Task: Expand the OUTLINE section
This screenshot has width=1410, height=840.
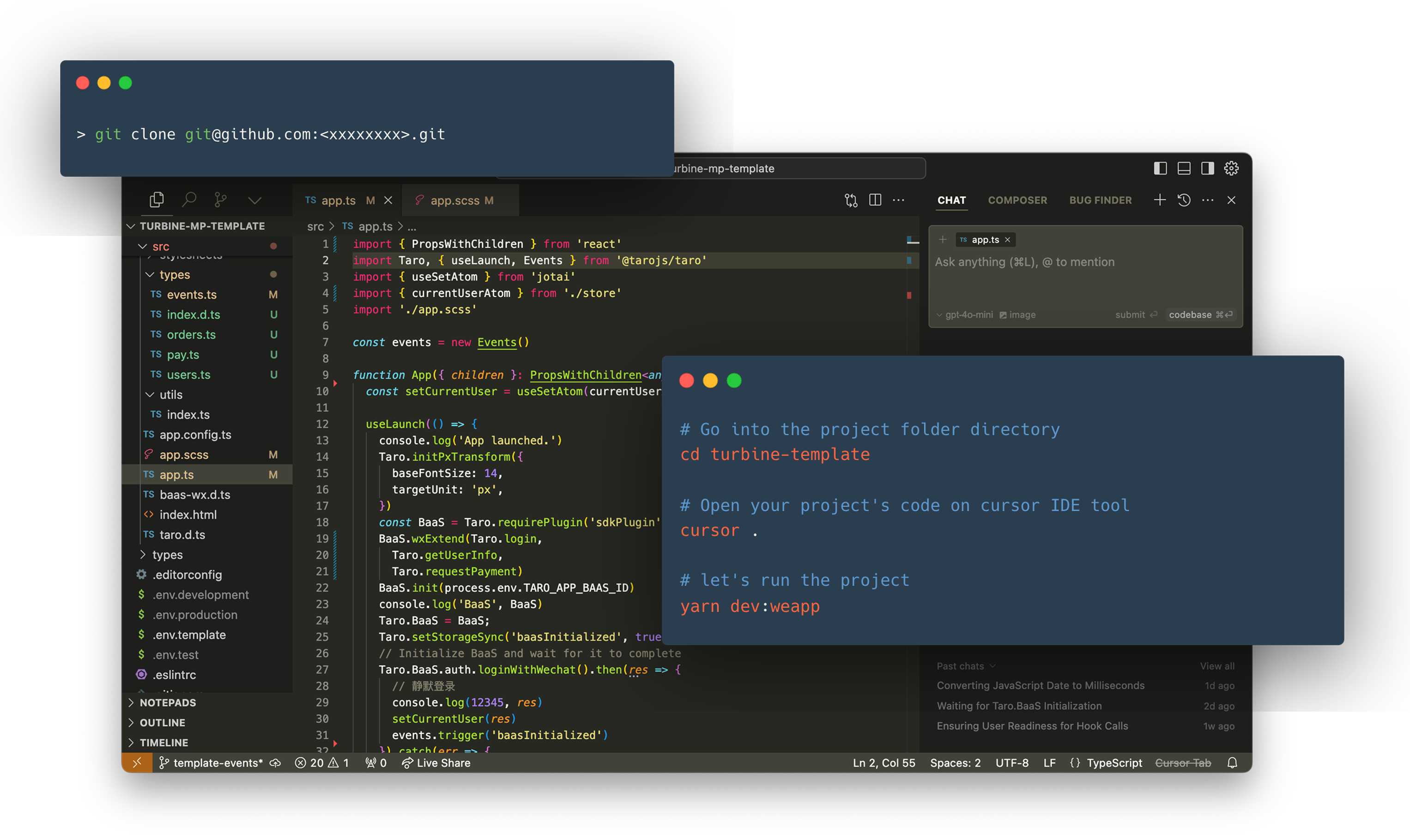Action: 162,722
